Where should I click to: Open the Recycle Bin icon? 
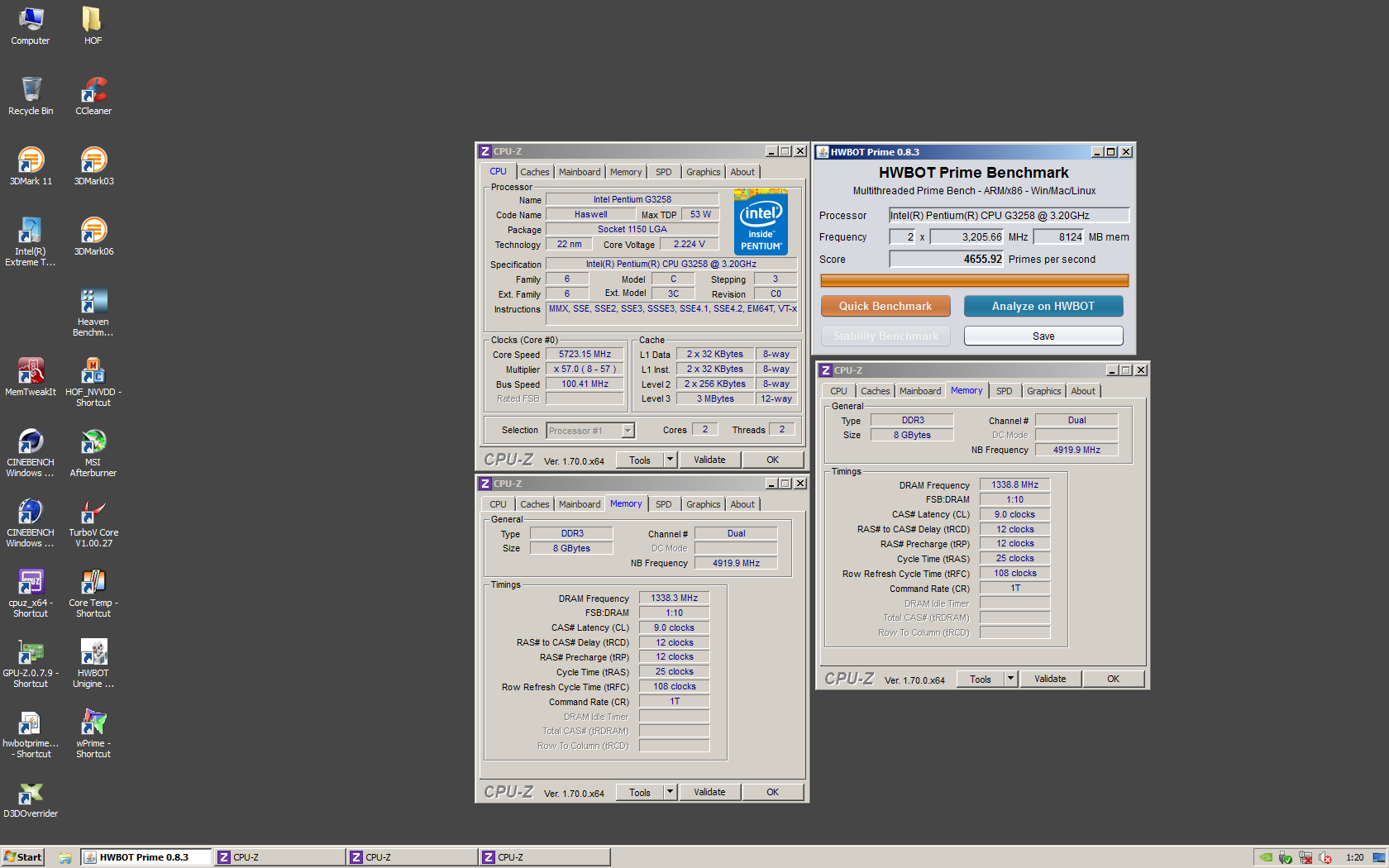(x=31, y=96)
